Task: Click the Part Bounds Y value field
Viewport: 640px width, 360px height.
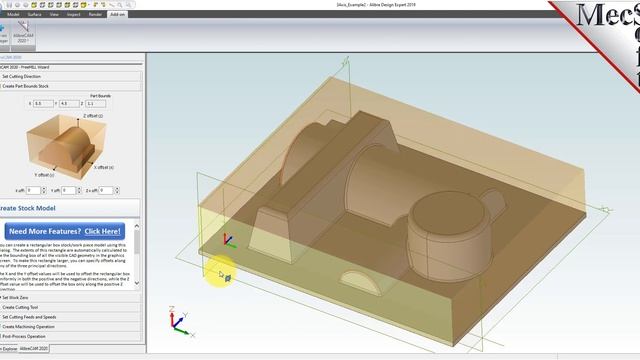Action: [x=69, y=104]
